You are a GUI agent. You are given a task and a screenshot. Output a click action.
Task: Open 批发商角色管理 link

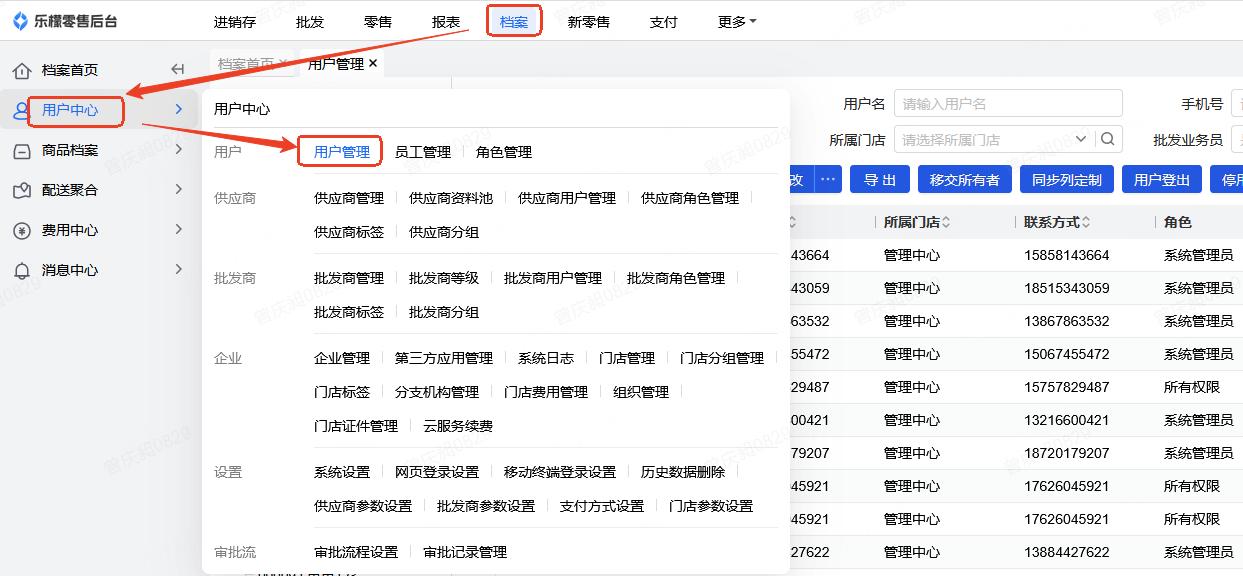click(676, 278)
